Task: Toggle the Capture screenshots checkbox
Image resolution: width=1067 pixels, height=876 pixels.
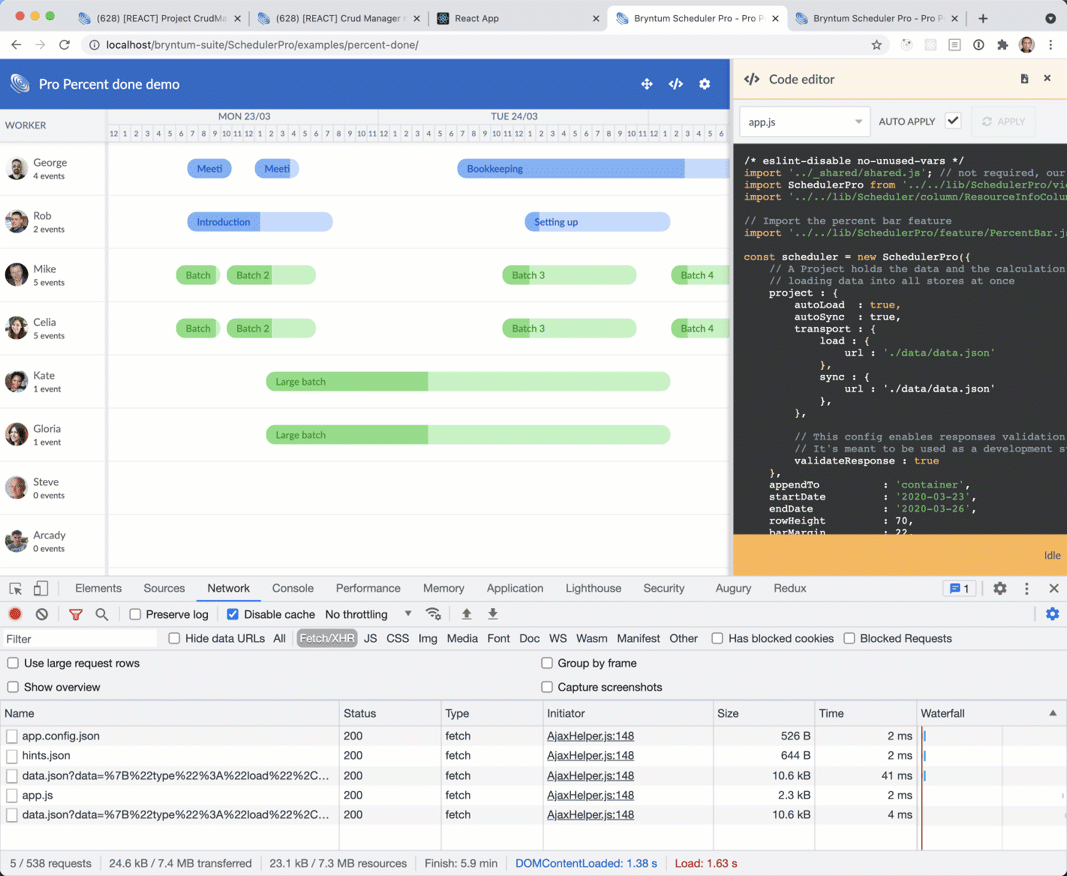Action: coord(547,687)
